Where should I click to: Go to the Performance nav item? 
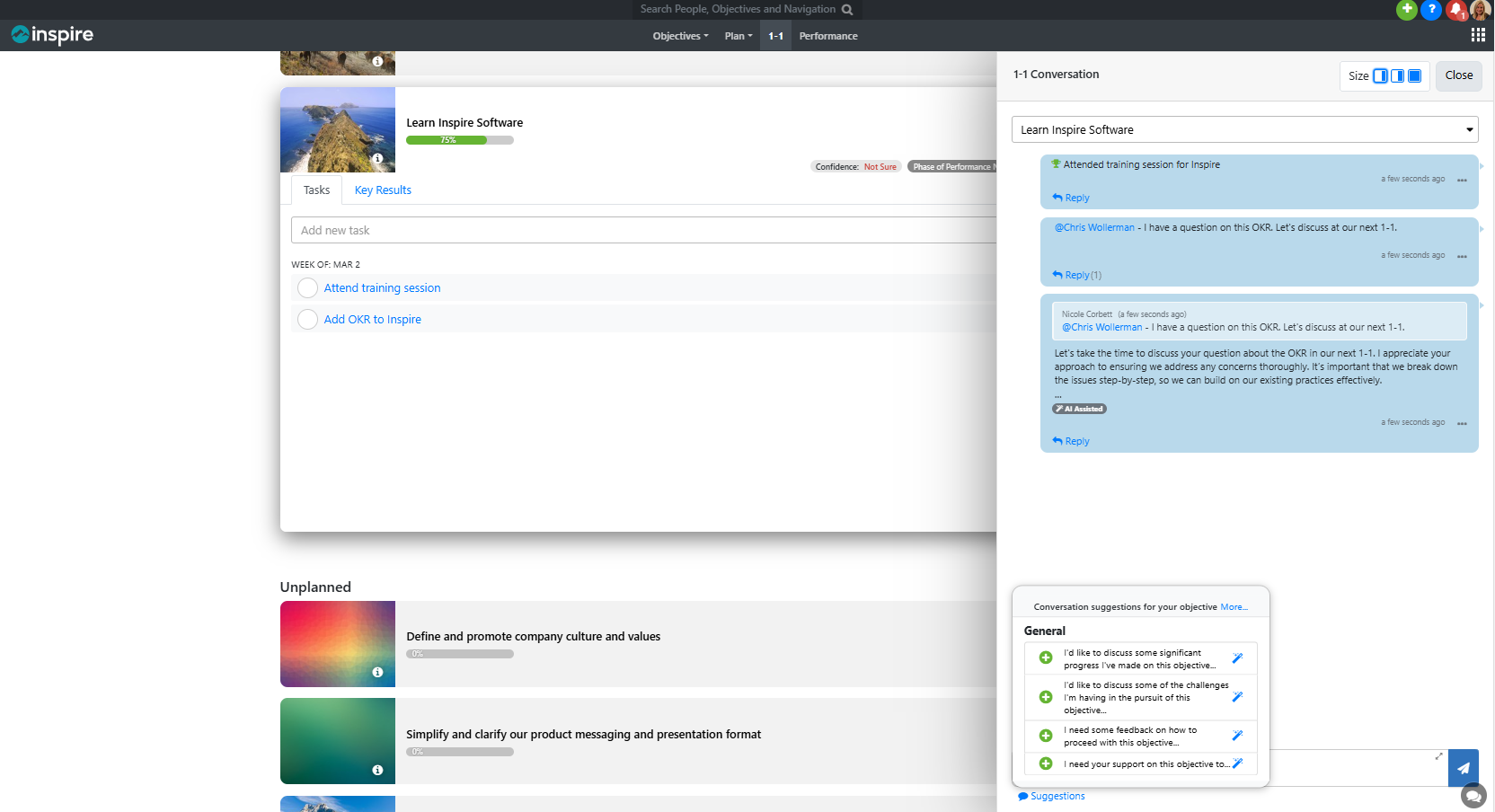click(828, 36)
